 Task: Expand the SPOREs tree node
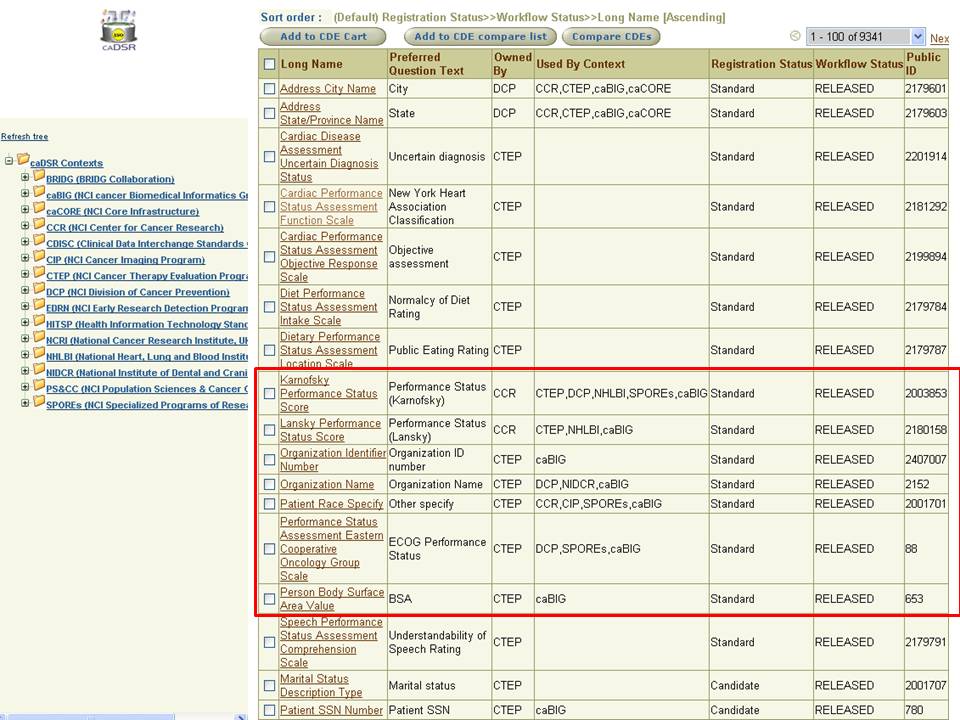(25, 403)
